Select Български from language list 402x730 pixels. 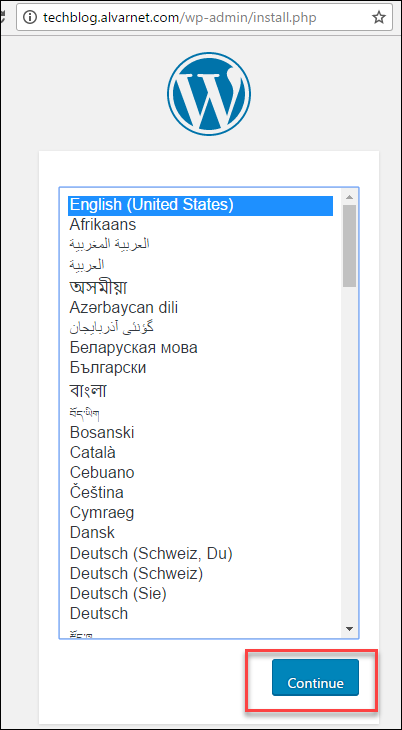(201, 368)
